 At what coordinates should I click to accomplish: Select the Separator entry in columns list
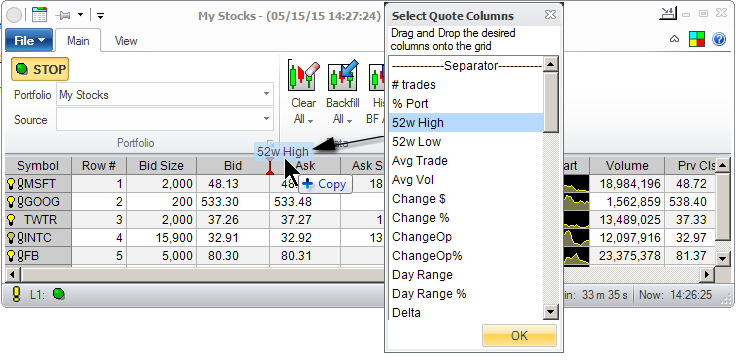pos(467,66)
